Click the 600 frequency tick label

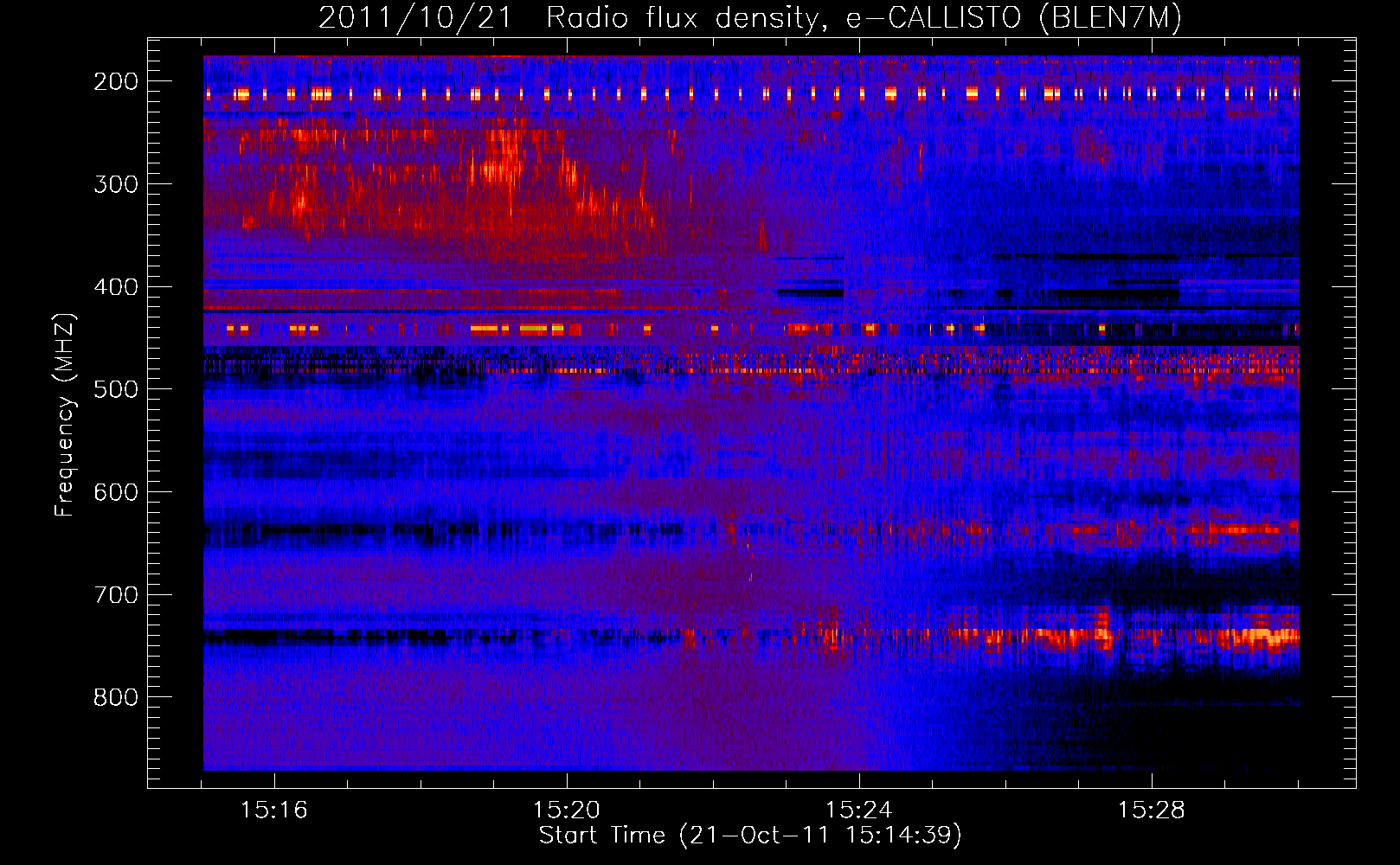116,492
